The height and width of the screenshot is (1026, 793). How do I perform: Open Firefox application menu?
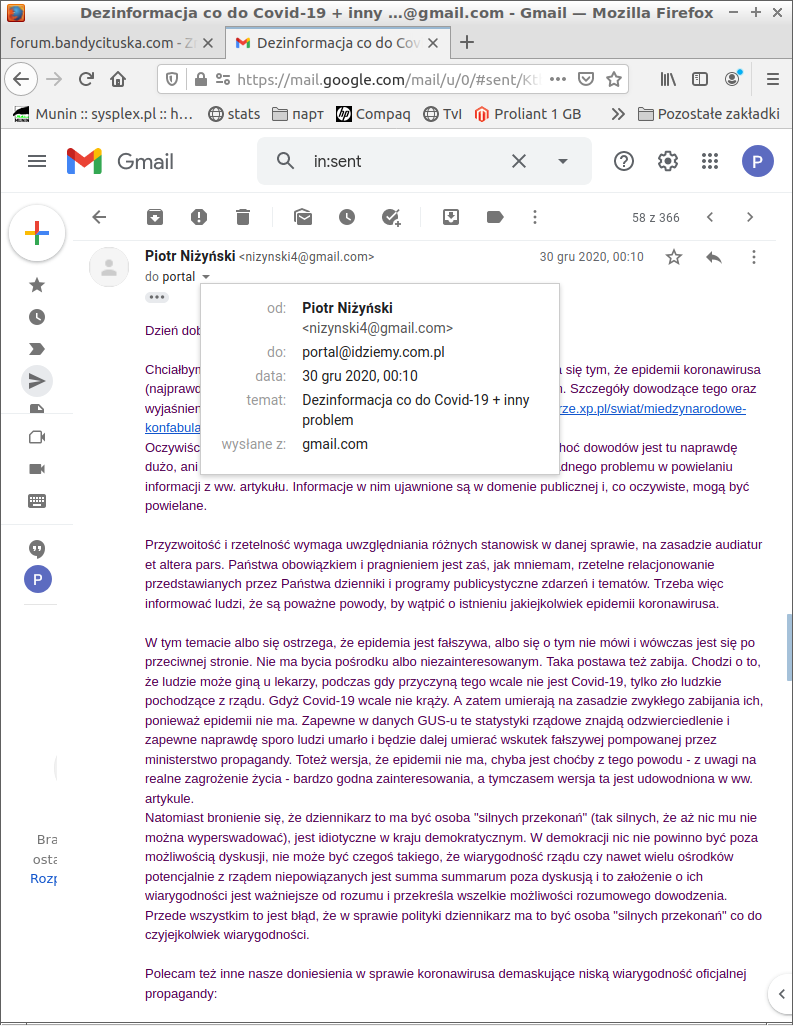click(x=773, y=79)
